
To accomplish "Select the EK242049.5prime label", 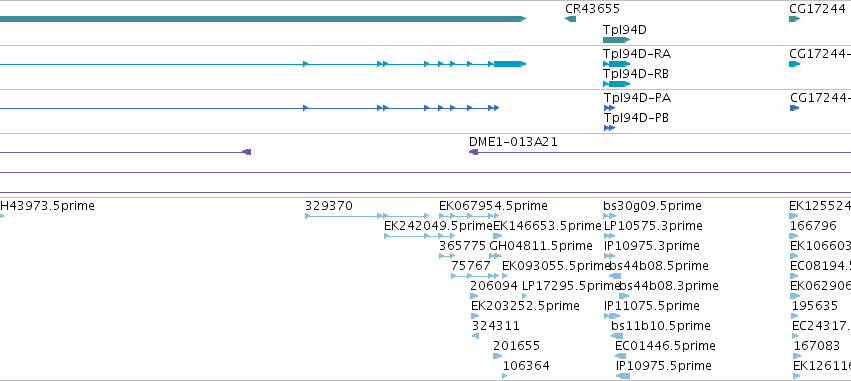I will coord(438,226).
